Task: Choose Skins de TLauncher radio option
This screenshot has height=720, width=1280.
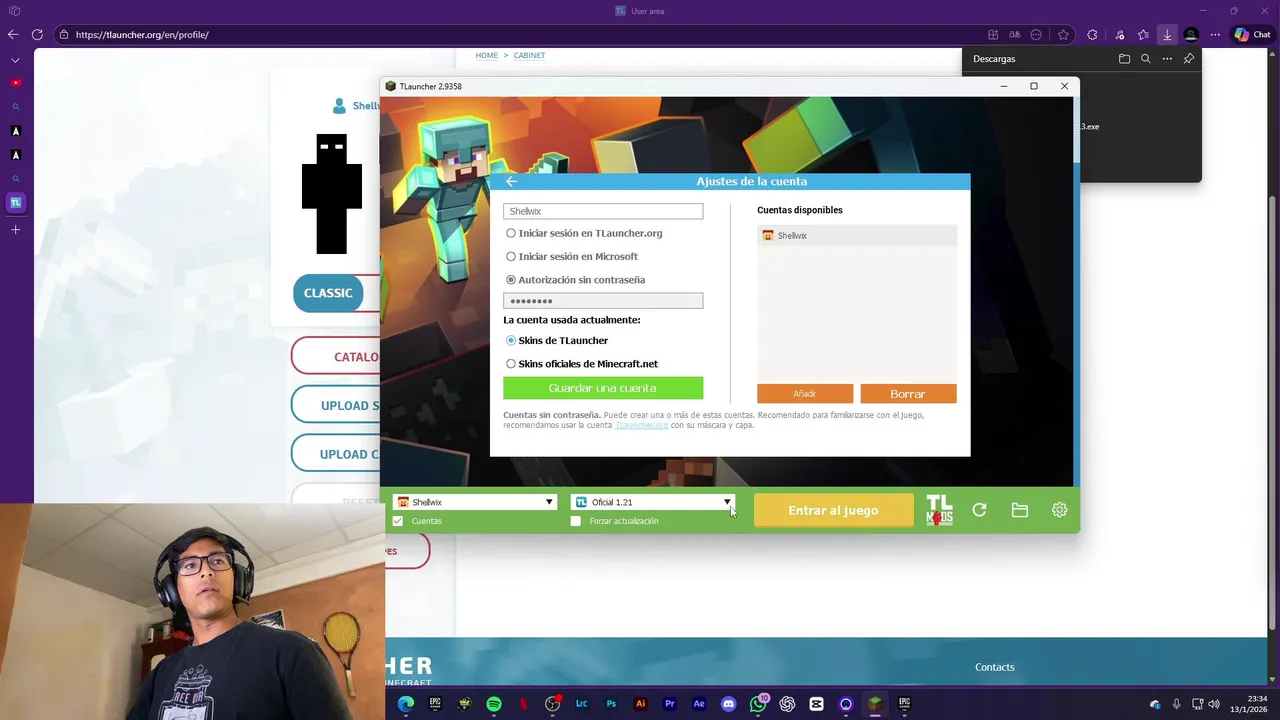Action: [511, 341]
